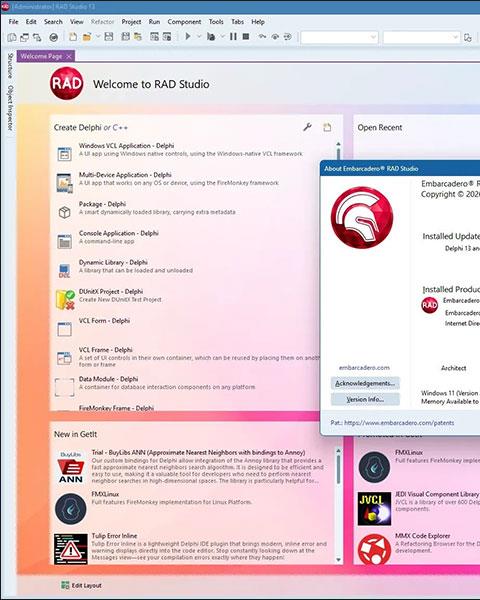
Task: Click the round globe toolbar icon
Action: (54, 37)
